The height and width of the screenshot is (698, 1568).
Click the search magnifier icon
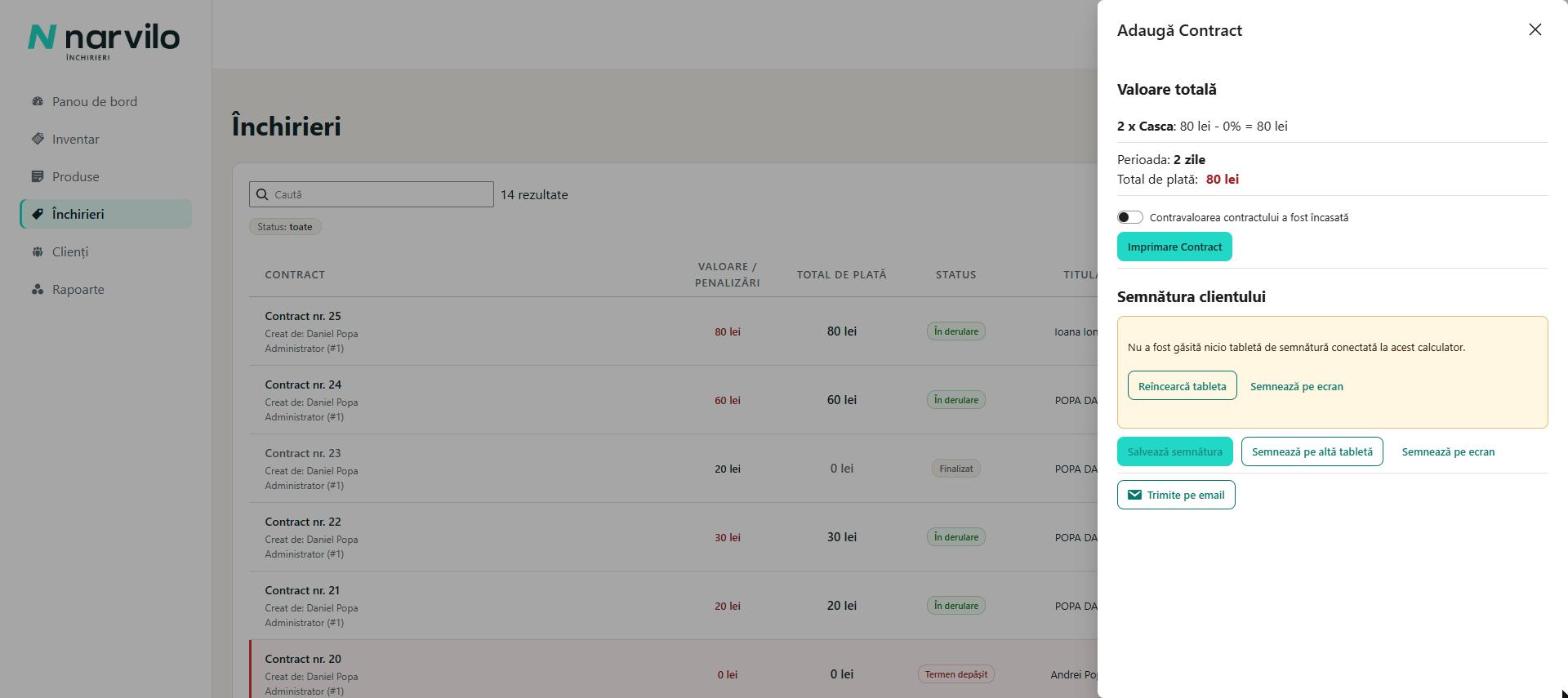point(262,194)
